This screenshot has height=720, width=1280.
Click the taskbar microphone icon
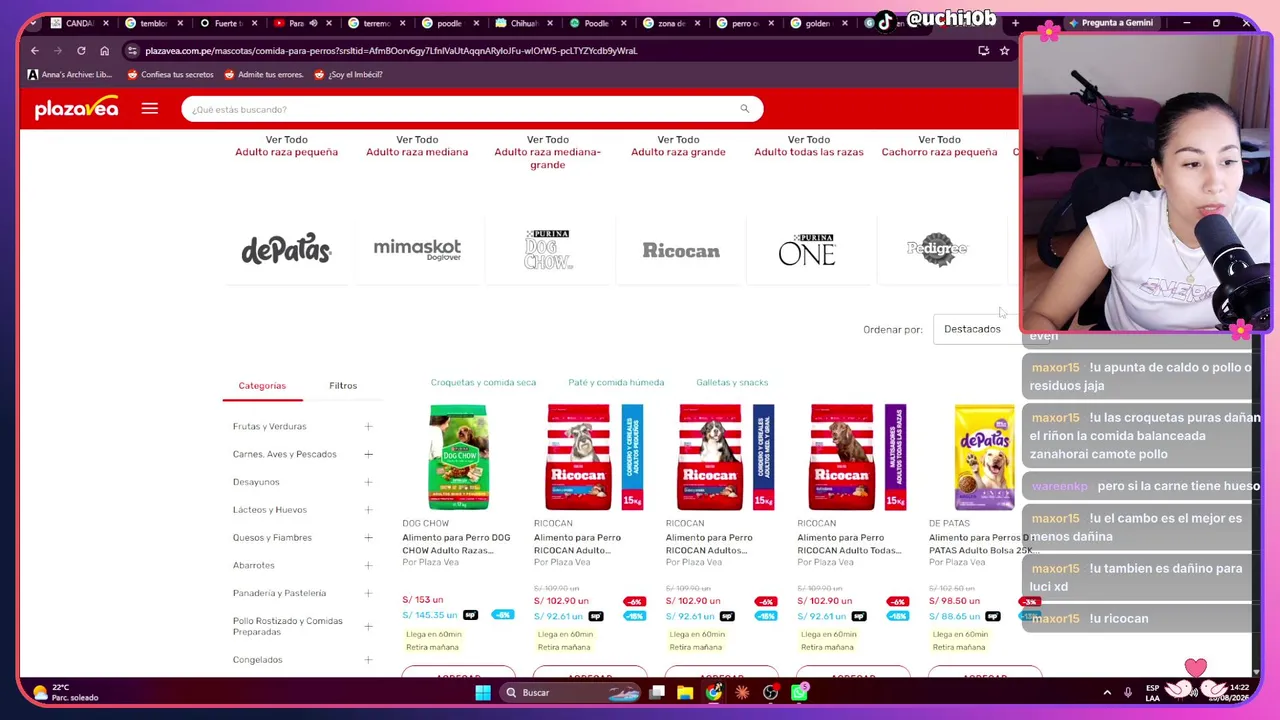pos(1128,692)
